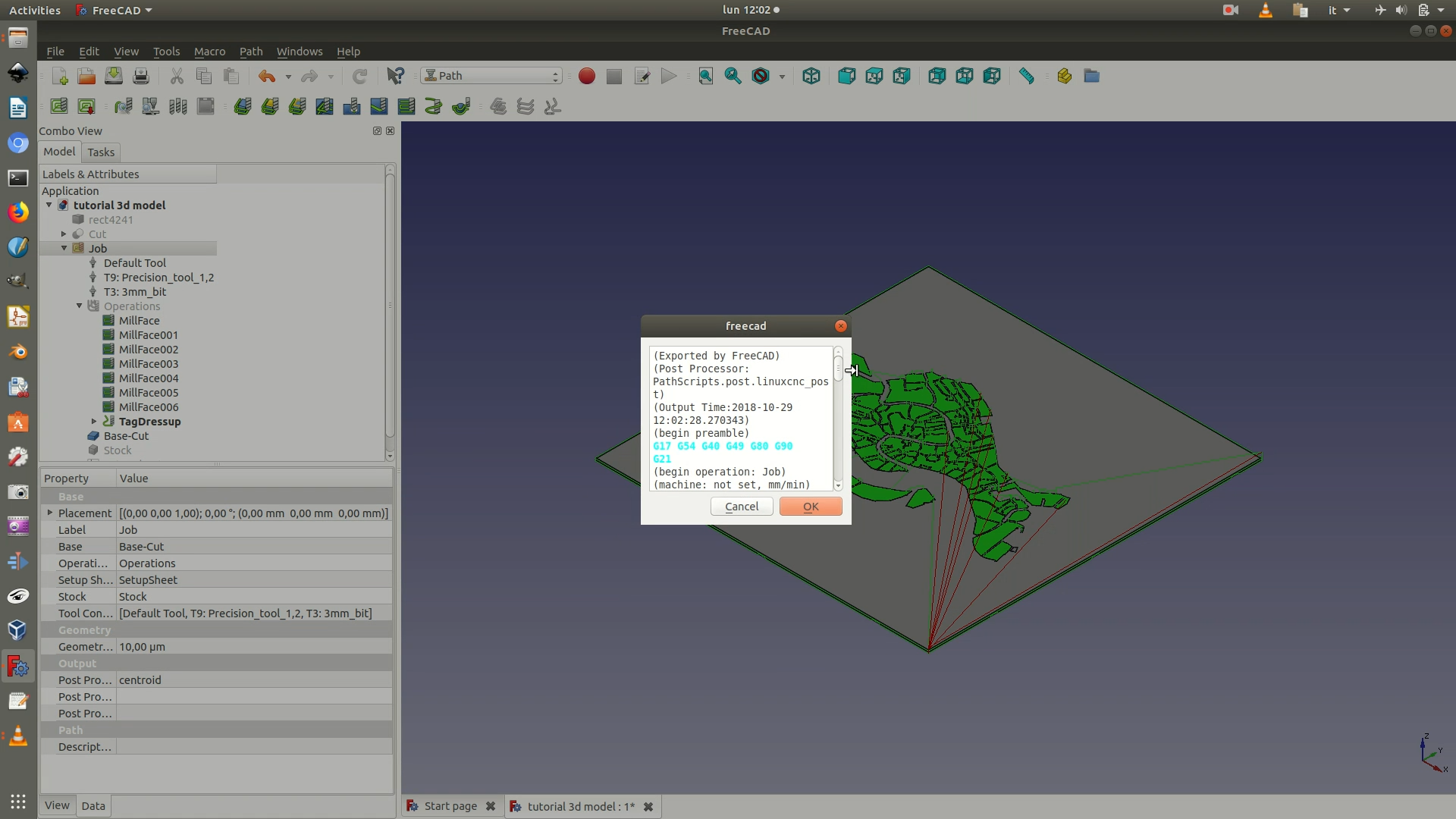This screenshot has width=1456, height=819.
Task: Copy selection with the copy icon
Action: (204, 76)
